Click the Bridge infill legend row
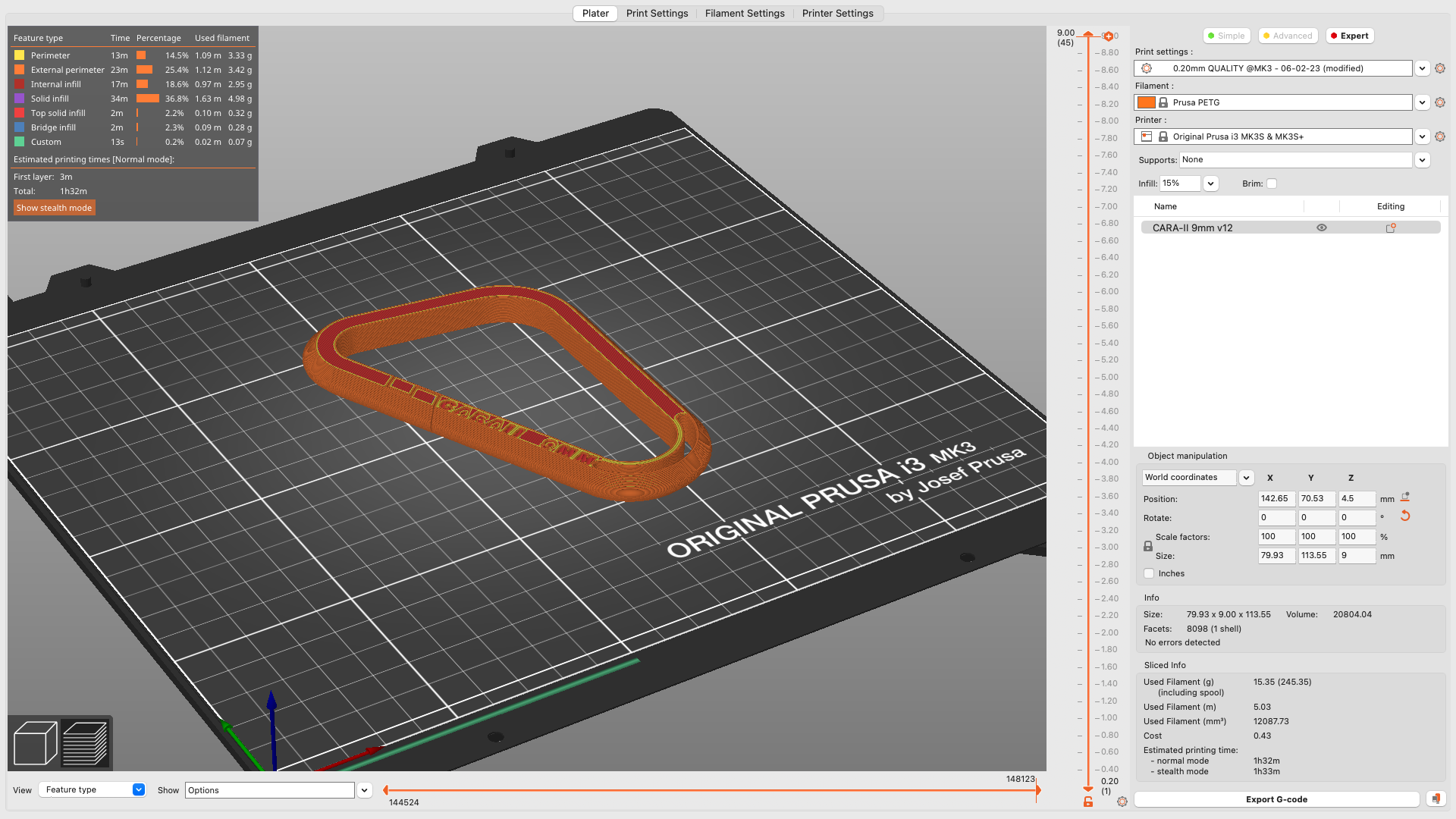 (x=133, y=127)
